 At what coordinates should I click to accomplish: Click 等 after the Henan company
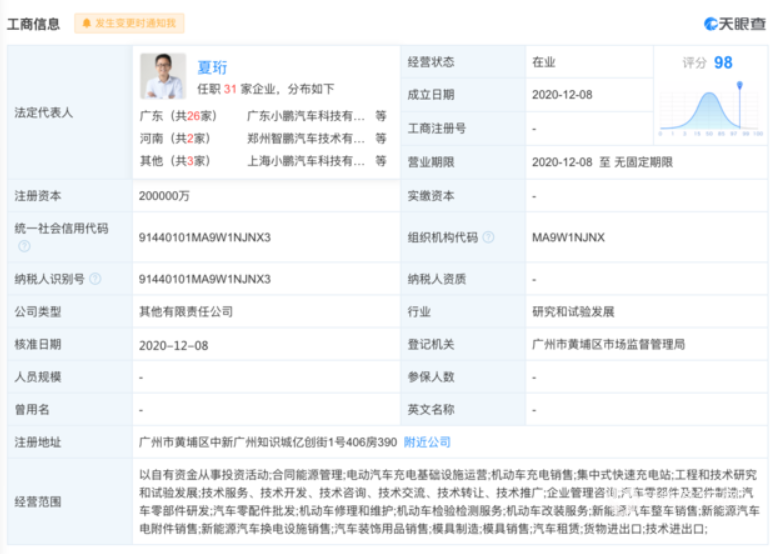tap(381, 138)
